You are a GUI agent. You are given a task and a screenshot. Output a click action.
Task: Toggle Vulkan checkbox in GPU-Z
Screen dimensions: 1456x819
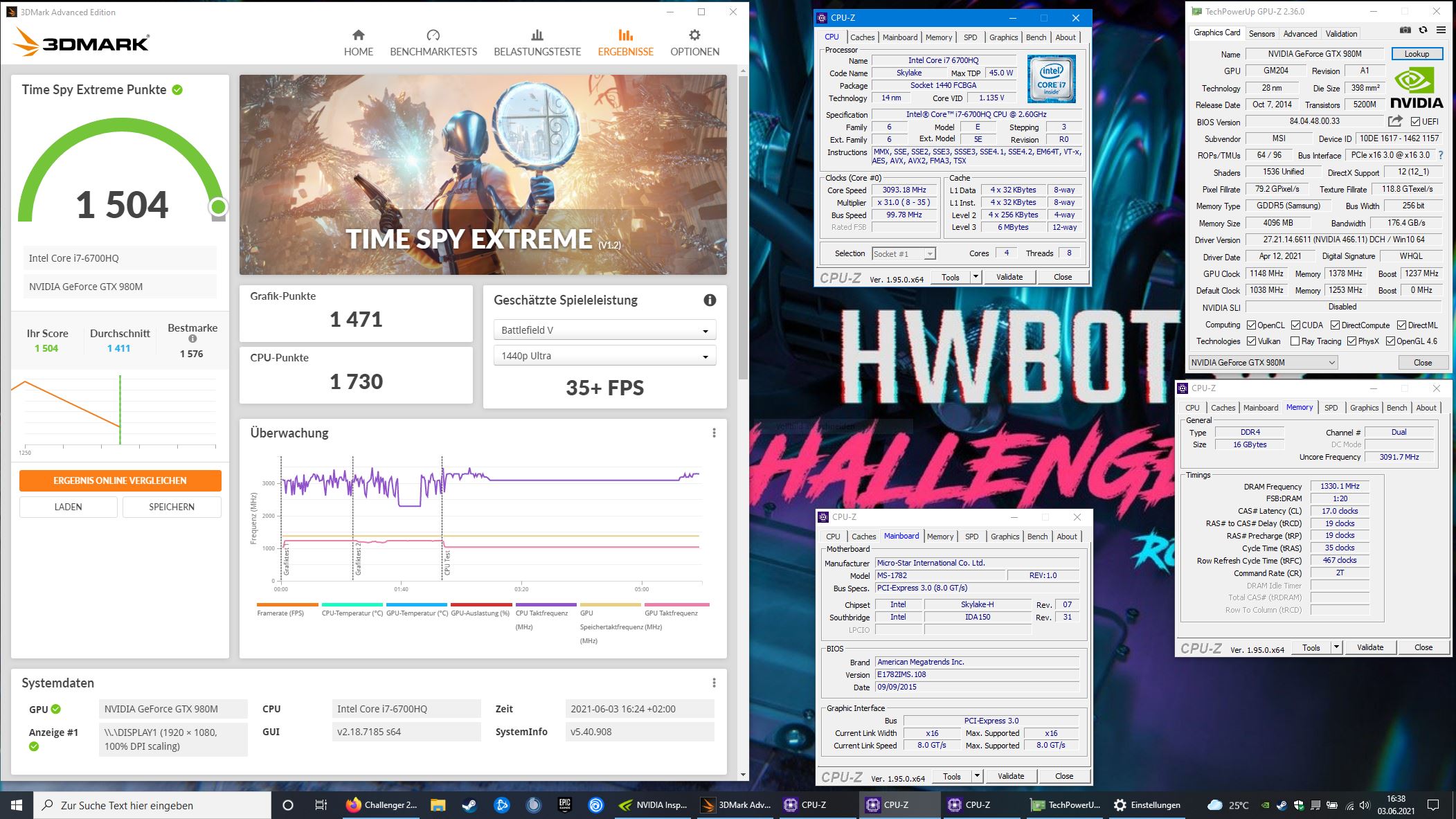click(x=1252, y=341)
